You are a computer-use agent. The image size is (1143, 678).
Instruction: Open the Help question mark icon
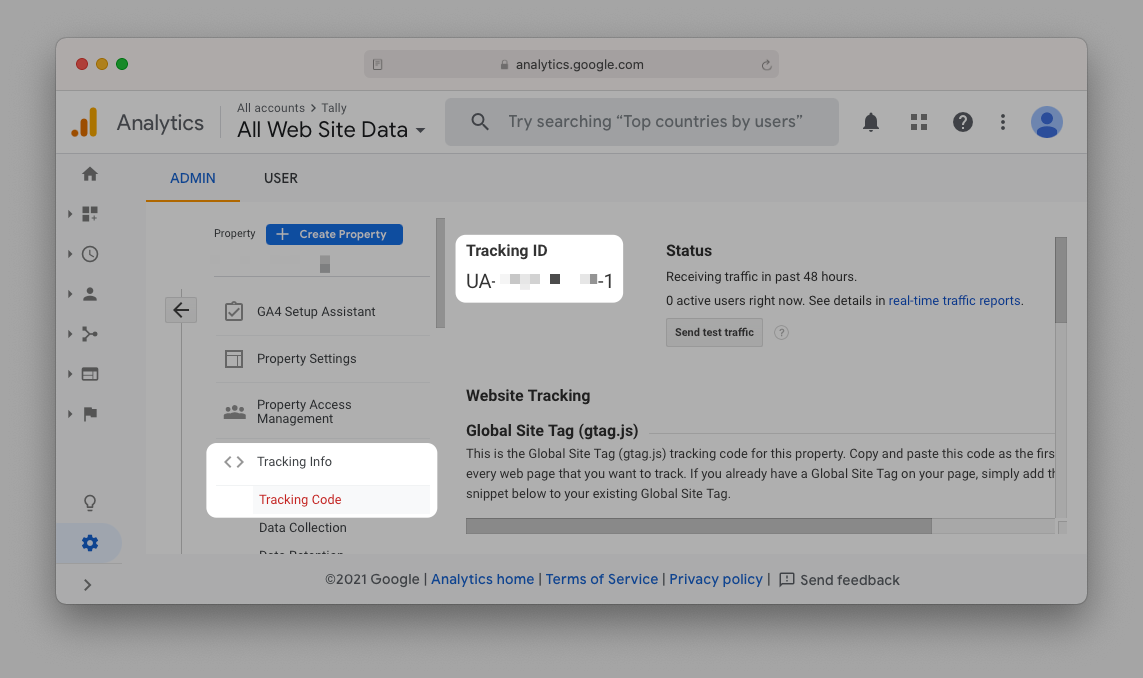pos(963,122)
